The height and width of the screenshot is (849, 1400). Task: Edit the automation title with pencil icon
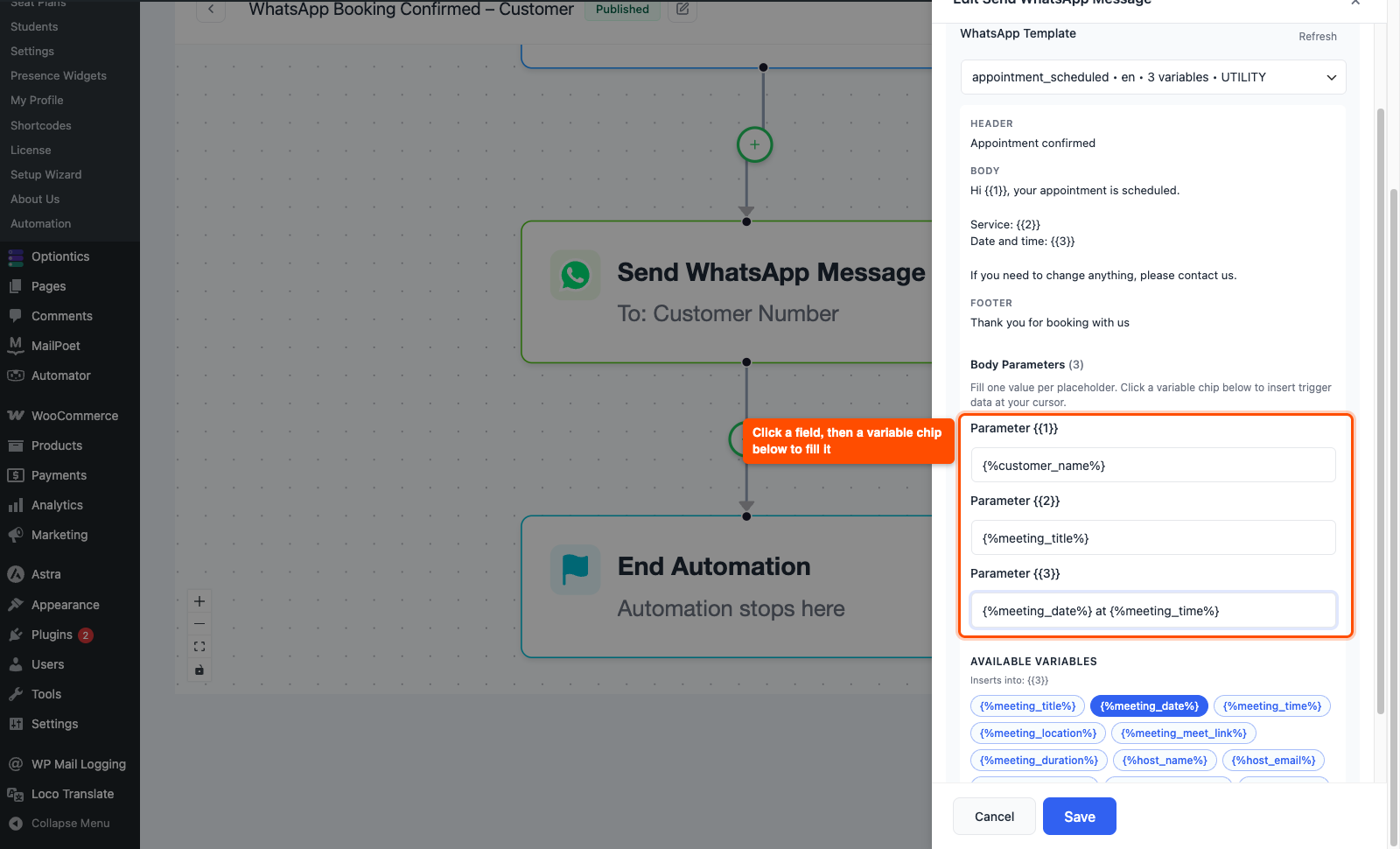tap(682, 10)
